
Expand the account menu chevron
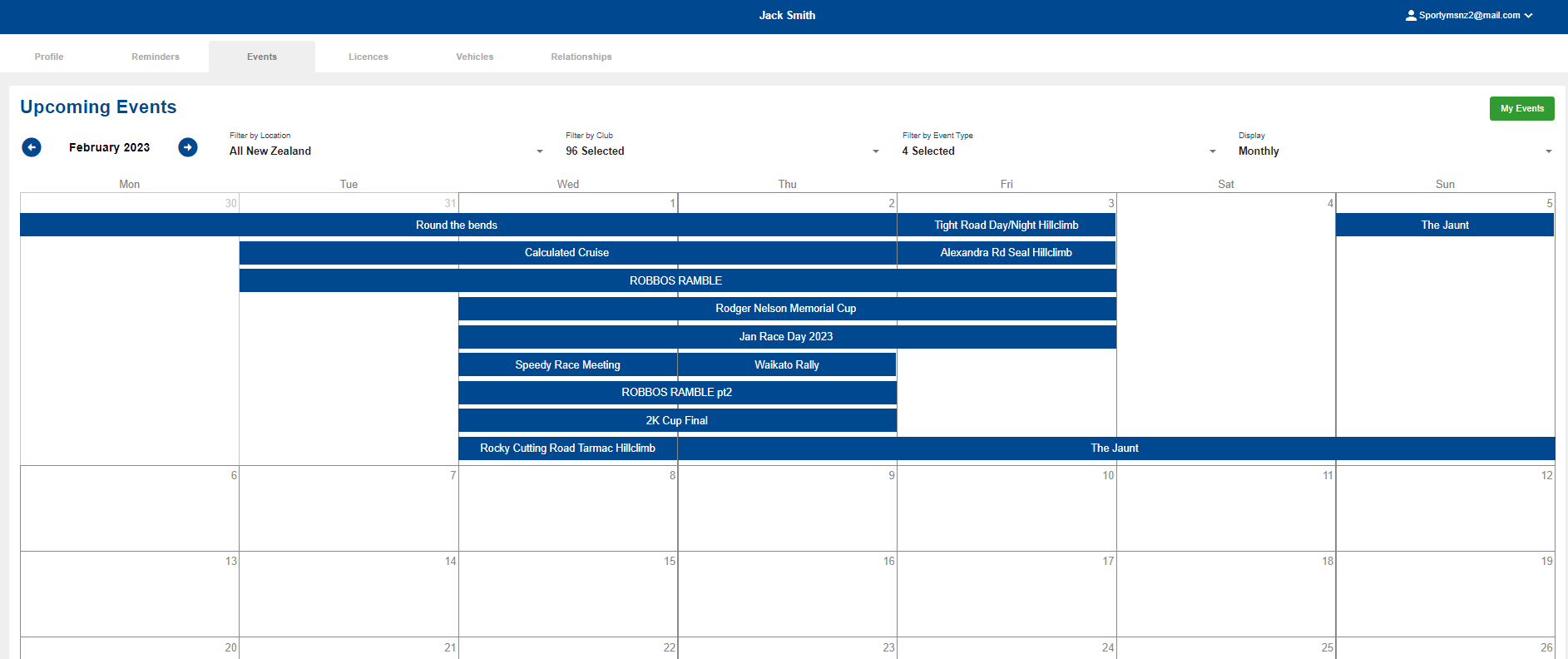[1529, 15]
